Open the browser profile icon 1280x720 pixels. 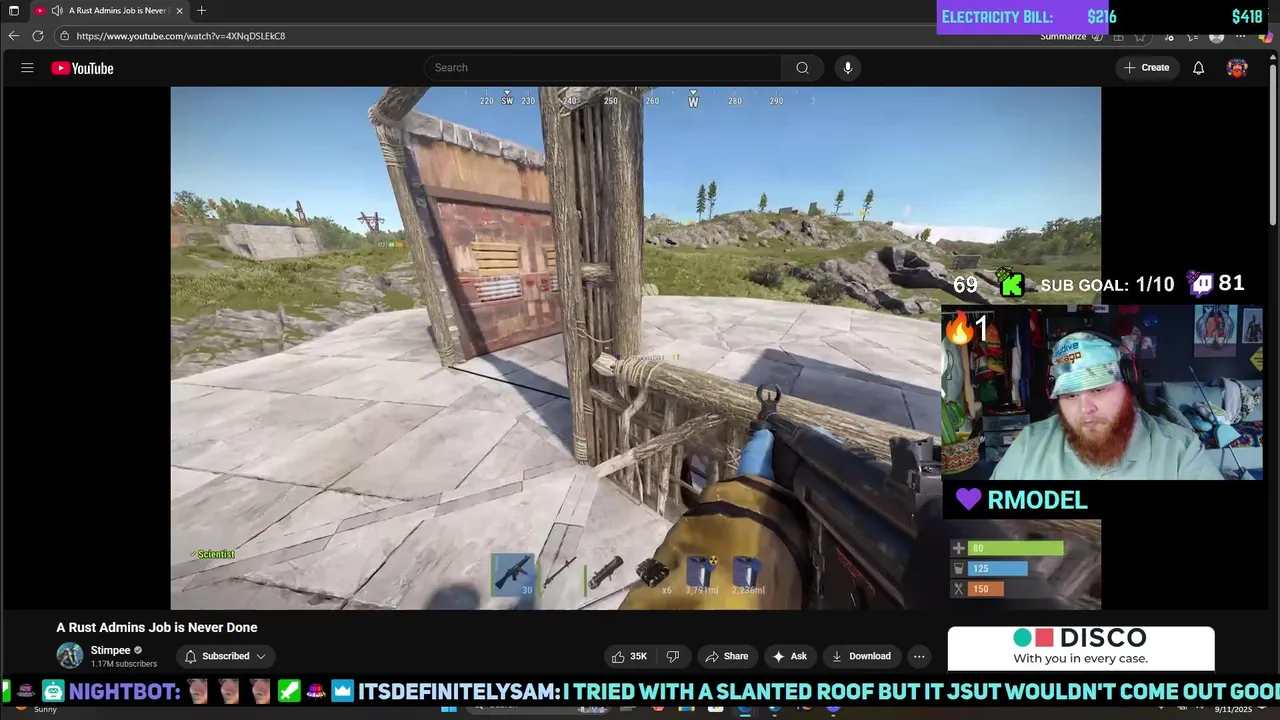(x=1216, y=36)
